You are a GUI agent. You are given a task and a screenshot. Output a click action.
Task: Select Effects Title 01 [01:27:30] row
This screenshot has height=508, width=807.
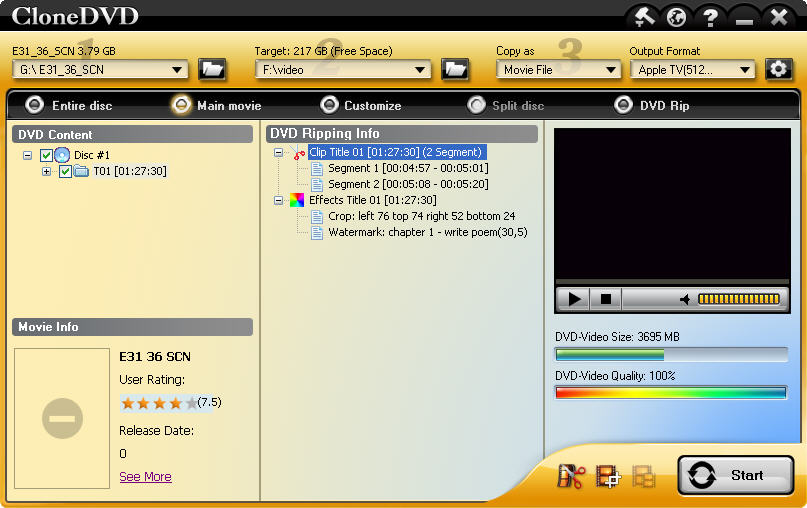pos(373,200)
